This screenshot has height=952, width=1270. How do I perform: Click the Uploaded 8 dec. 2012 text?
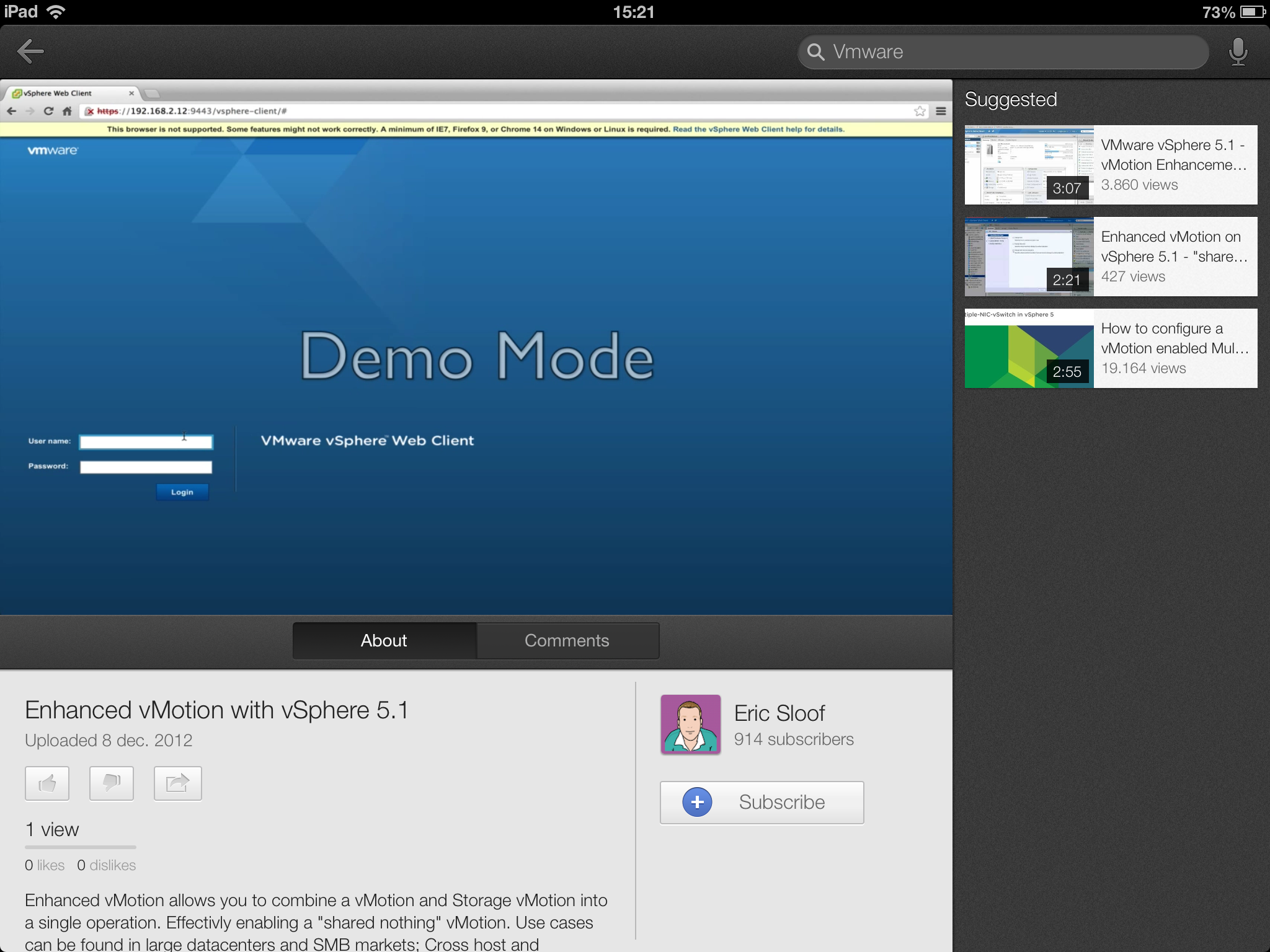109,741
